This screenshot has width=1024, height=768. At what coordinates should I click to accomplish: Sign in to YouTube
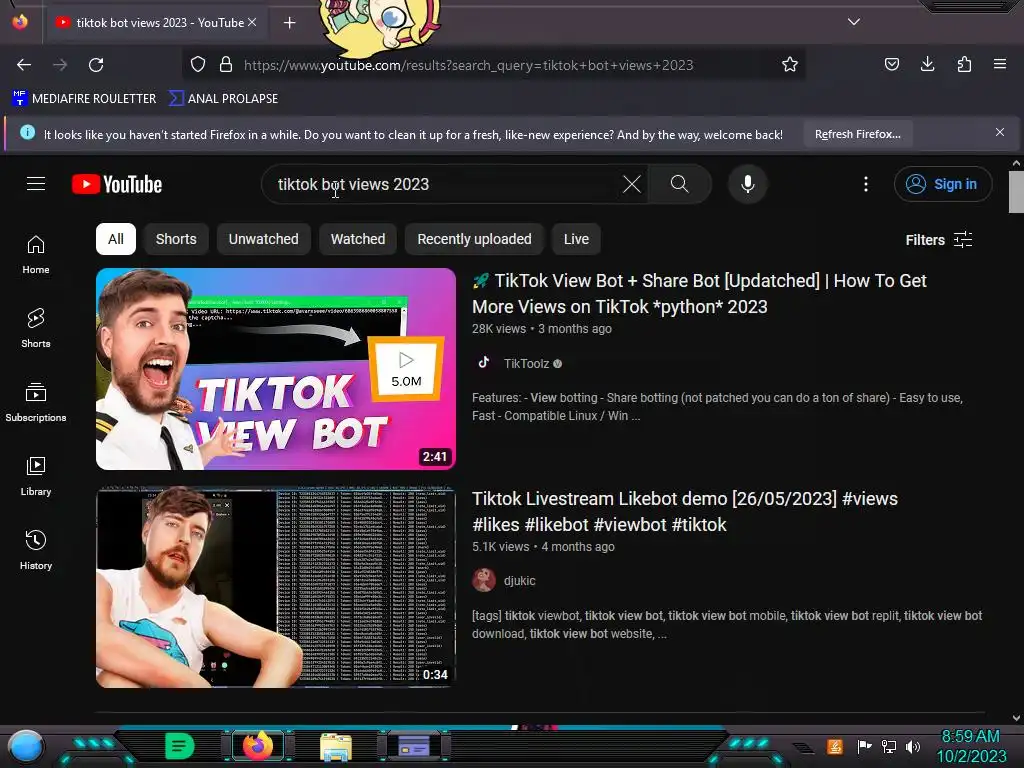(x=943, y=184)
